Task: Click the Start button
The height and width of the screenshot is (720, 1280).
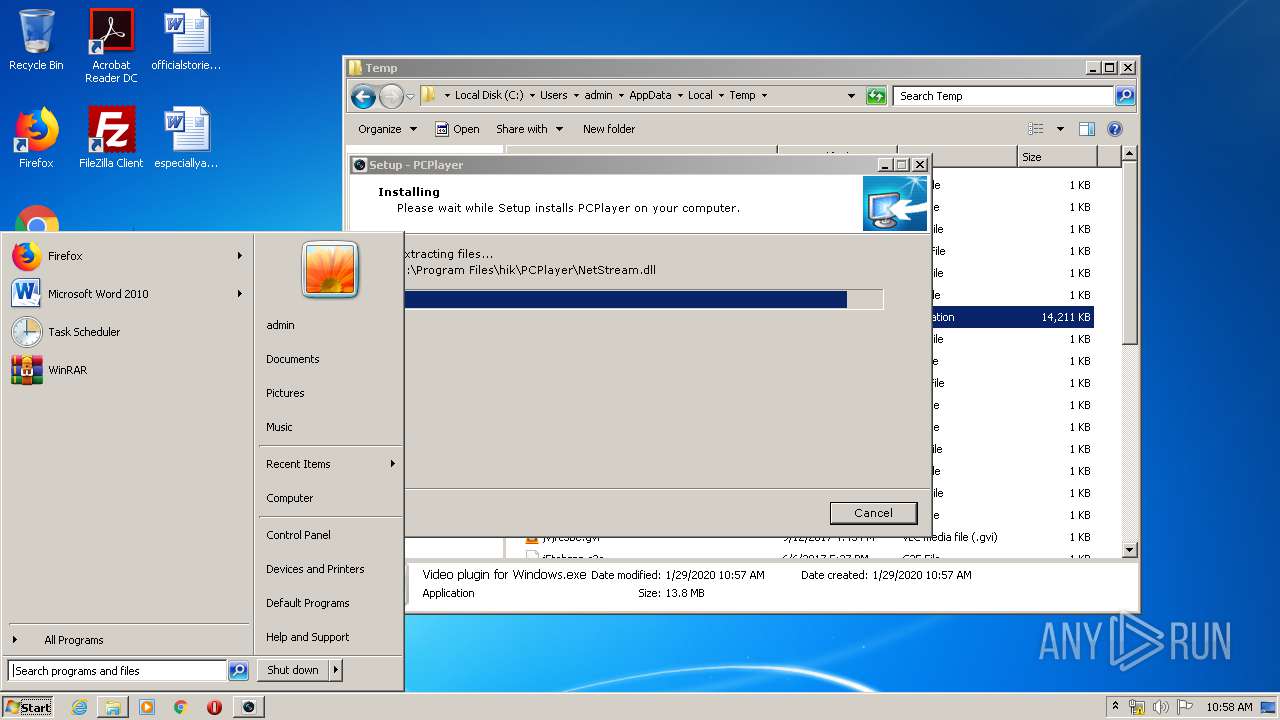Action: click(28, 707)
